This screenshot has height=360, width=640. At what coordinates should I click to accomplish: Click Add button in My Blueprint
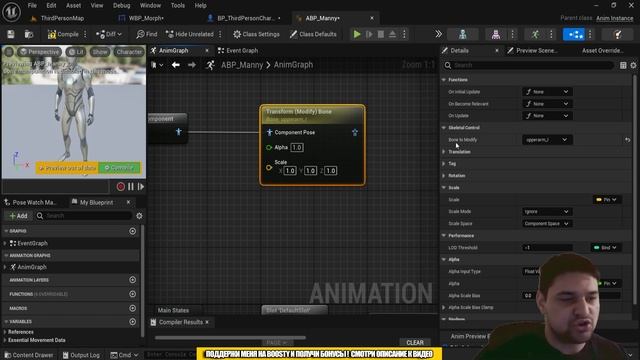coord(18,216)
